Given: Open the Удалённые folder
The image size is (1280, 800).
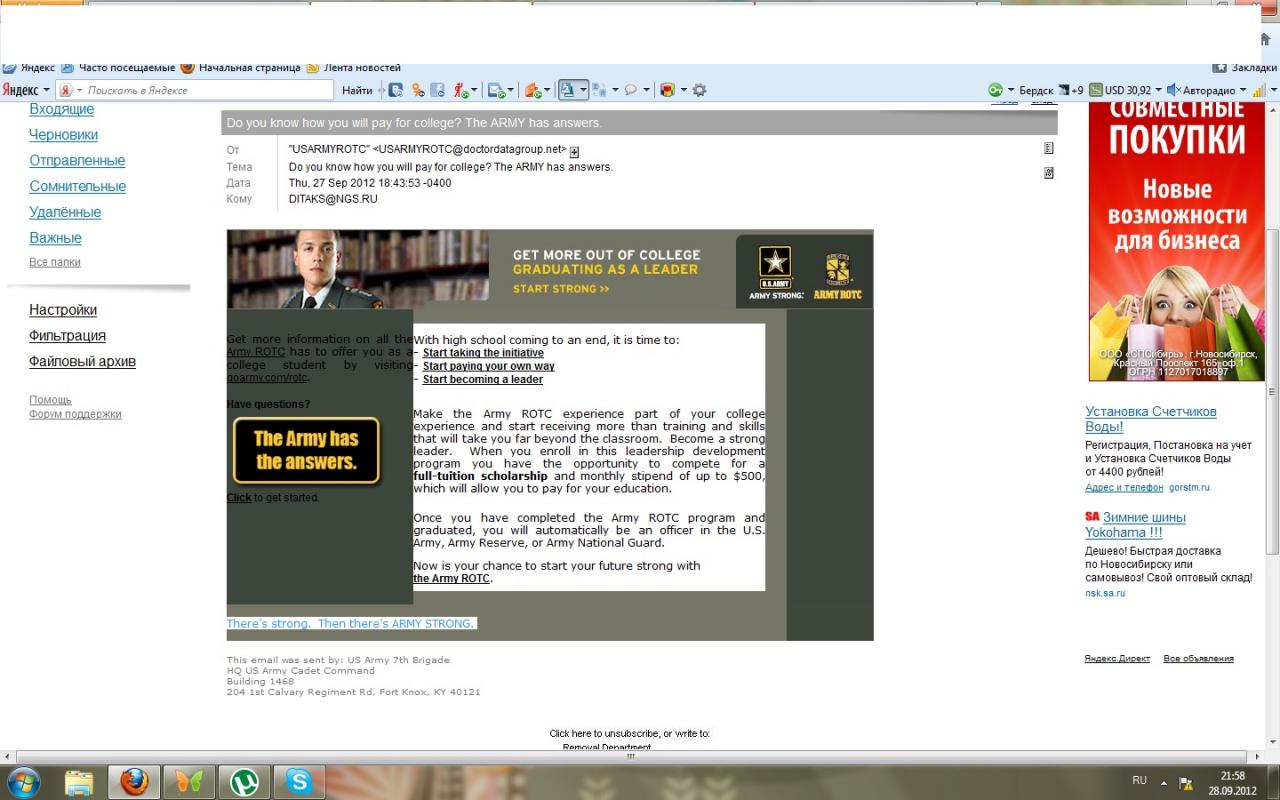Looking at the screenshot, I should click(65, 212).
